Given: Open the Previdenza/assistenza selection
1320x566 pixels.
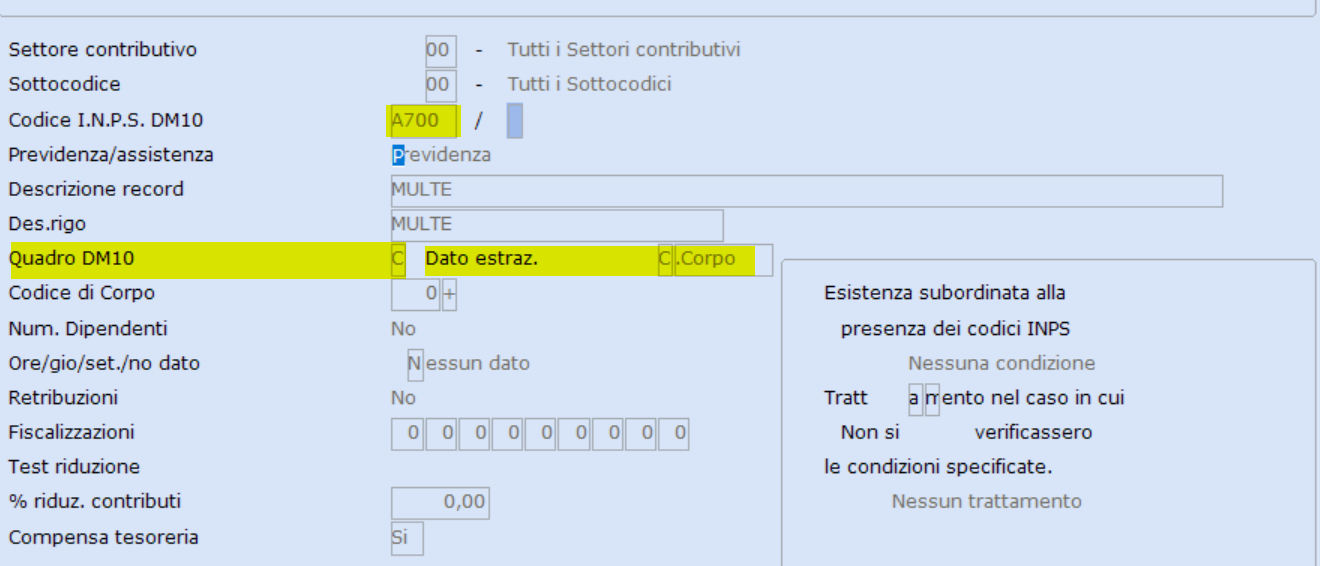Looking at the screenshot, I should coord(441,155).
